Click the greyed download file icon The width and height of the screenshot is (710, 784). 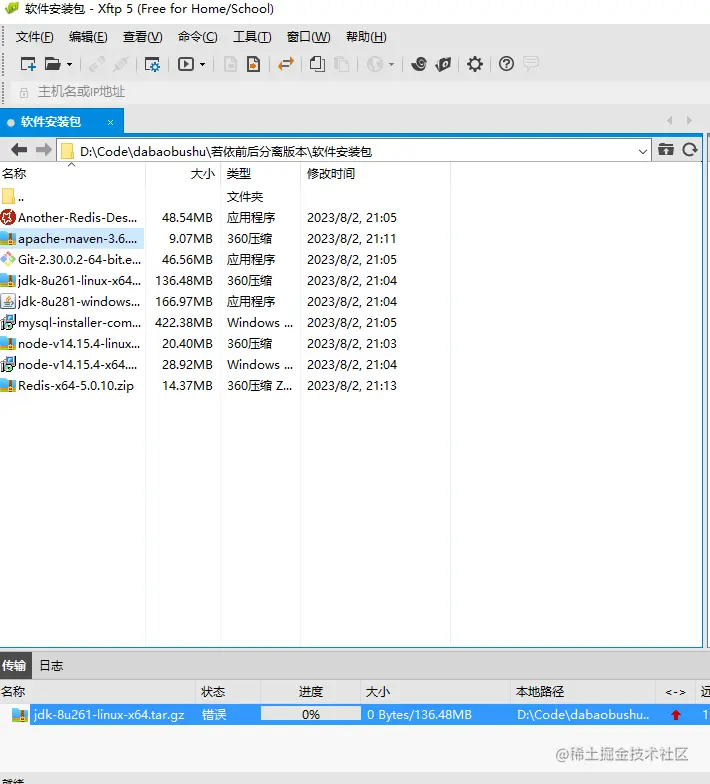(230, 64)
